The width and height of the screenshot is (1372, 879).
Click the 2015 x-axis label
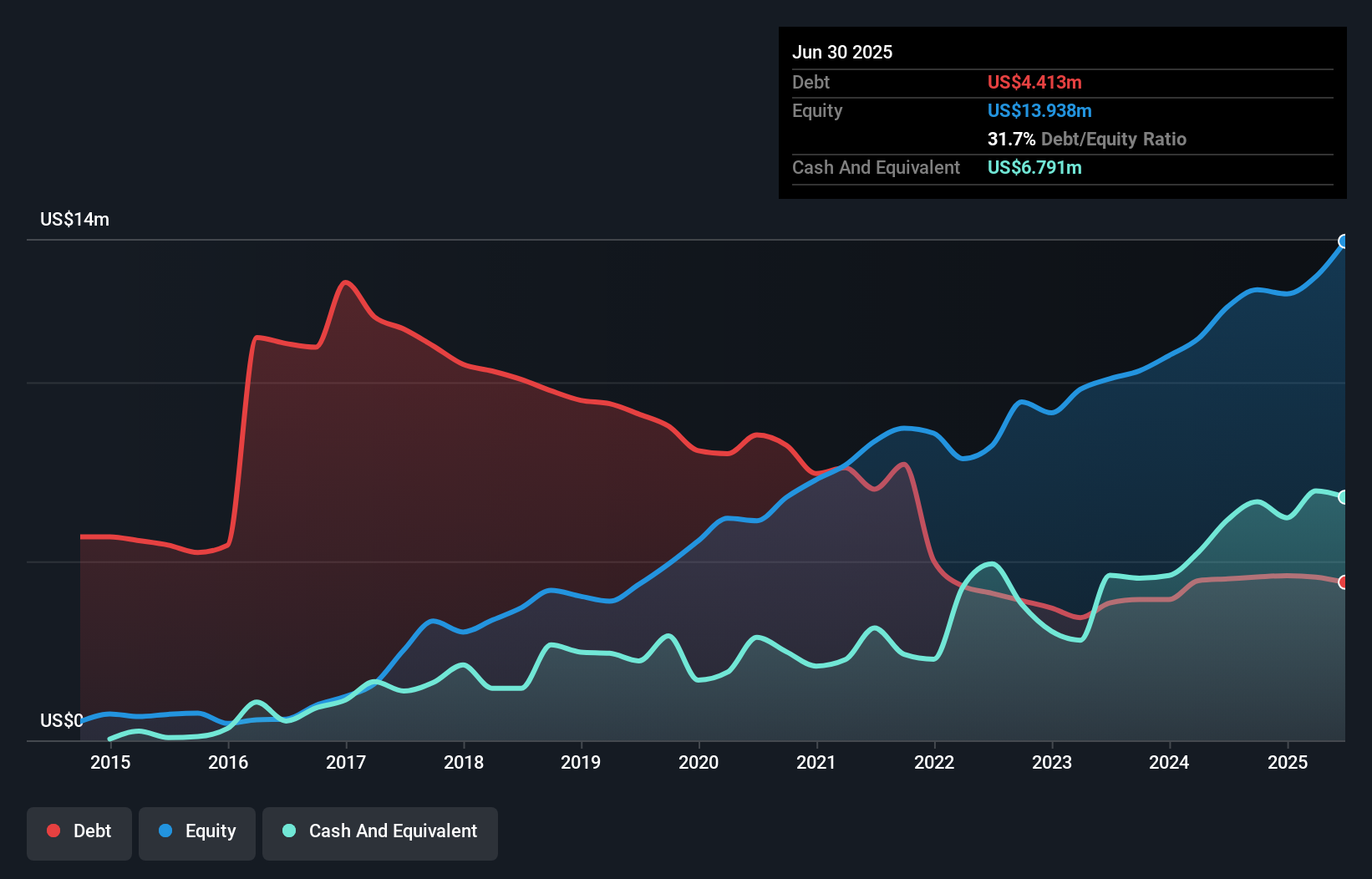coord(110,762)
